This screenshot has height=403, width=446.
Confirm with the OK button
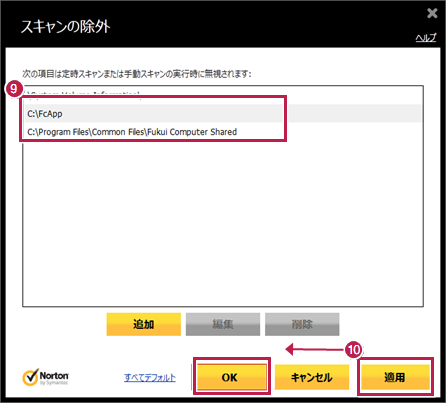click(x=232, y=377)
